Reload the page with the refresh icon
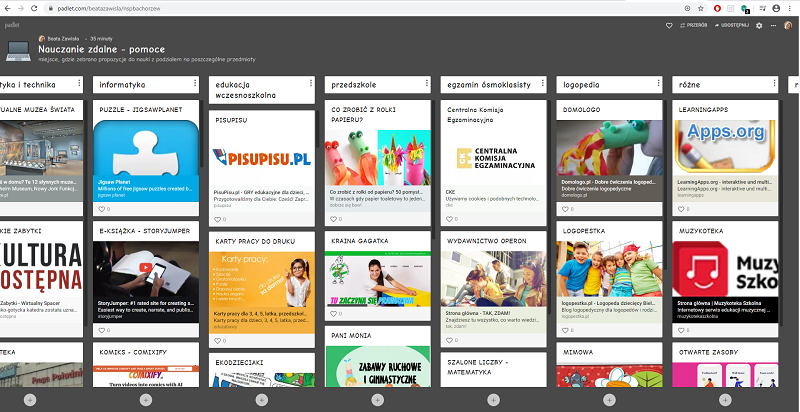This screenshot has height=412, width=800. [34, 8]
